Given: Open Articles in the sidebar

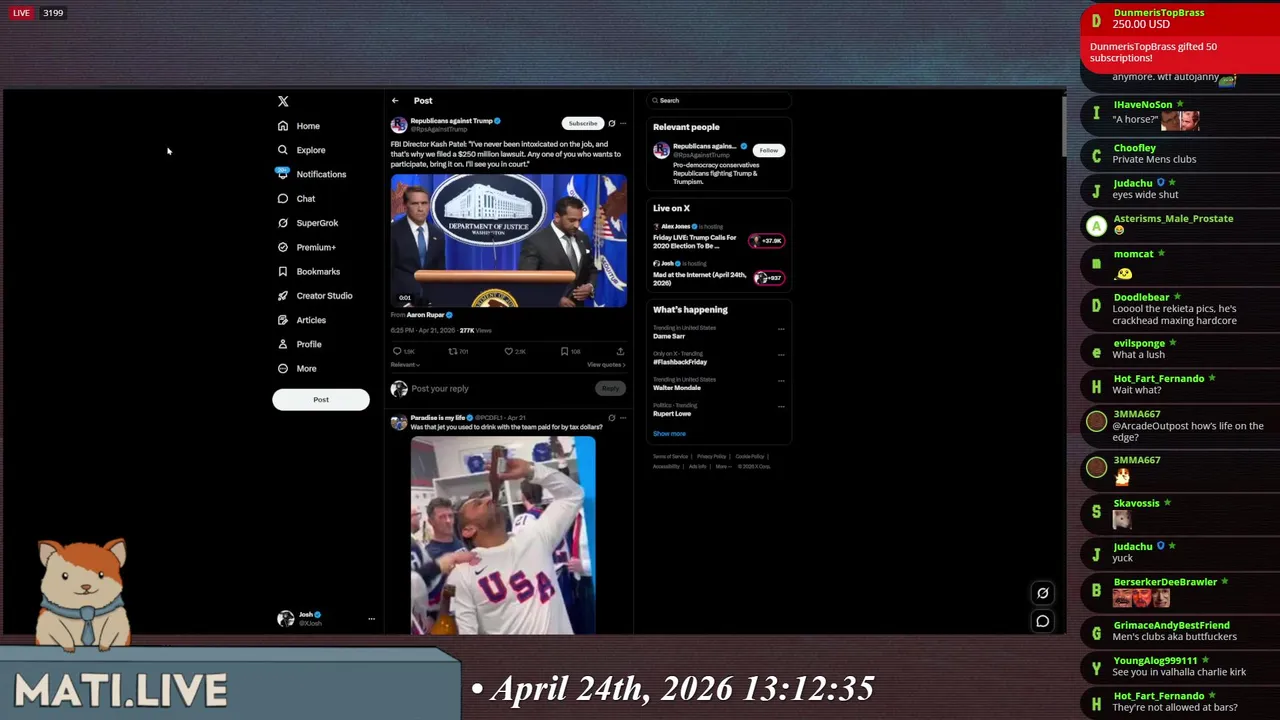Looking at the screenshot, I should pos(302,320).
